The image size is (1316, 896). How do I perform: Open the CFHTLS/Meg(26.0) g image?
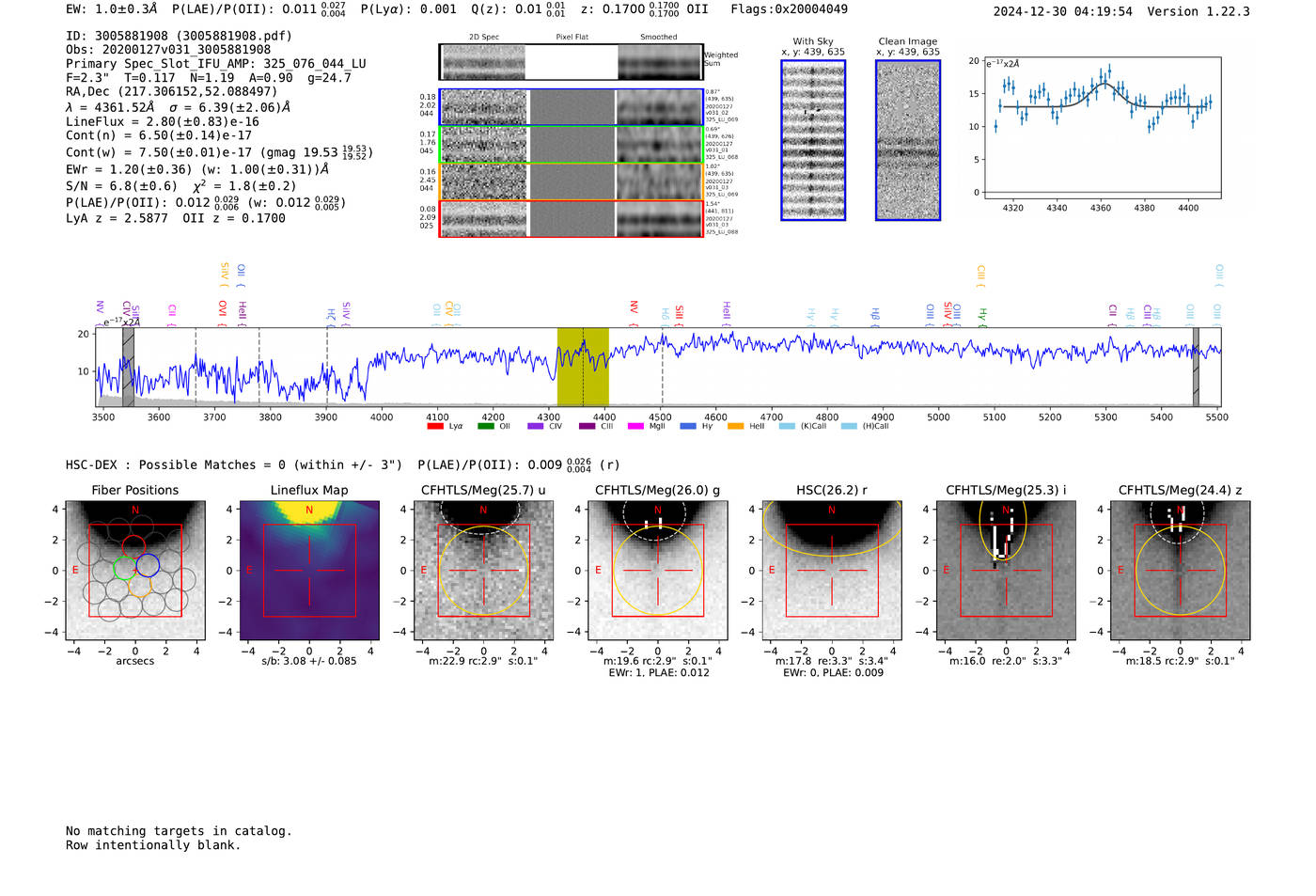657,571
